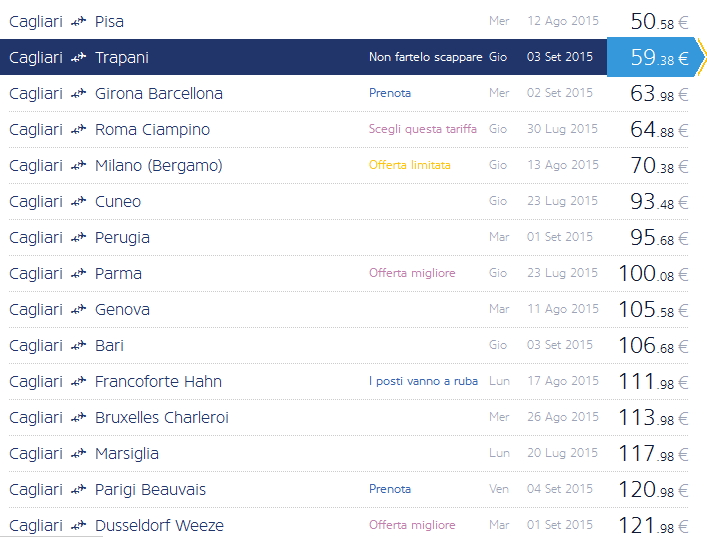Click Prenota link for Parigi Beauvais
This screenshot has width=707, height=537.
[390, 489]
